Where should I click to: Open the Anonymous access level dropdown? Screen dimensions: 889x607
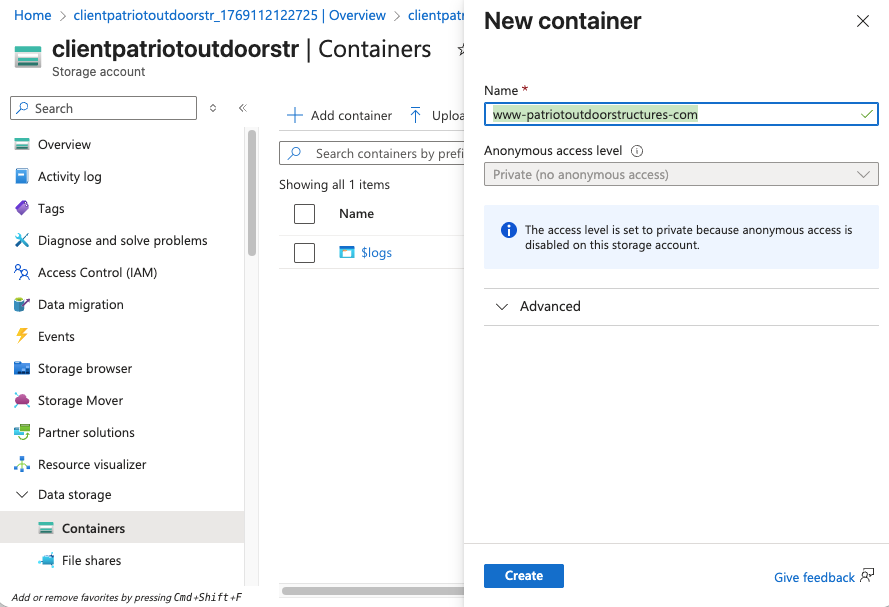pos(681,174)
